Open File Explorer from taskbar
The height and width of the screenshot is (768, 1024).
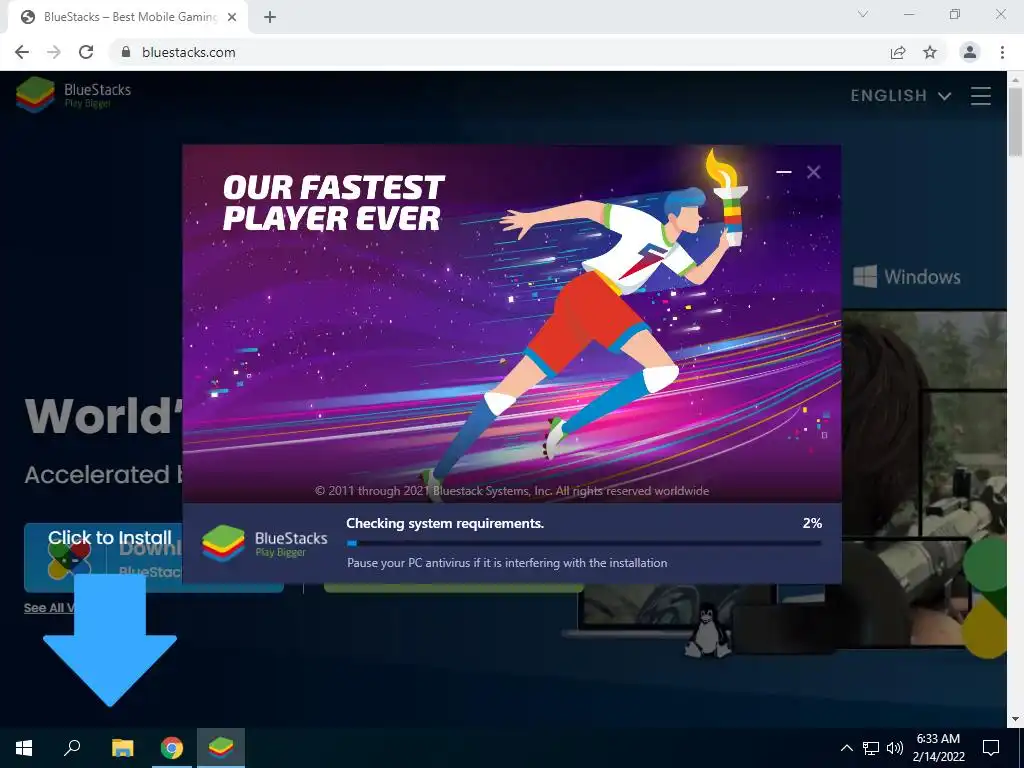122,748
